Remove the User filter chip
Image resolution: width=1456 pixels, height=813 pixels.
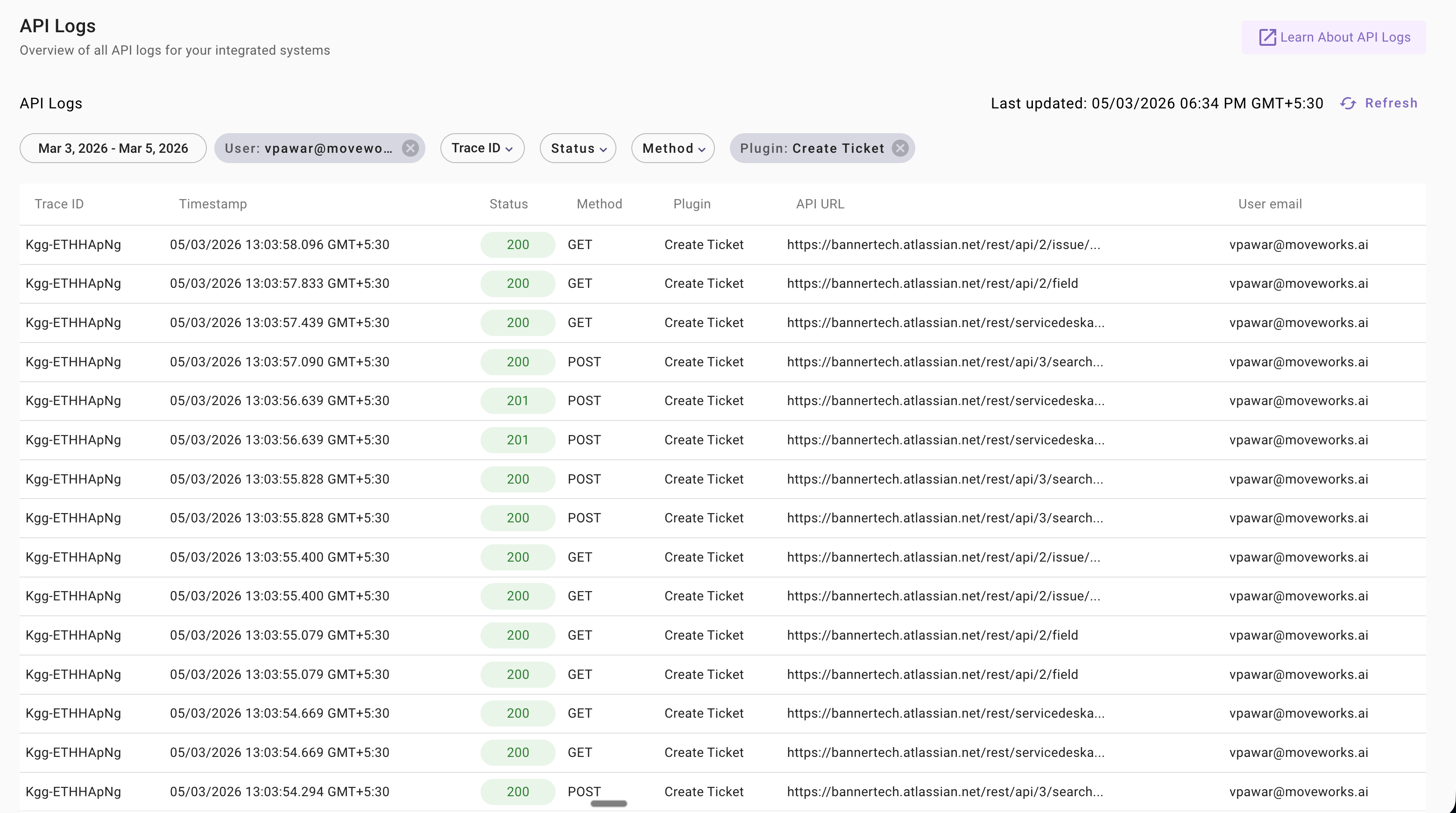(410, 148)
